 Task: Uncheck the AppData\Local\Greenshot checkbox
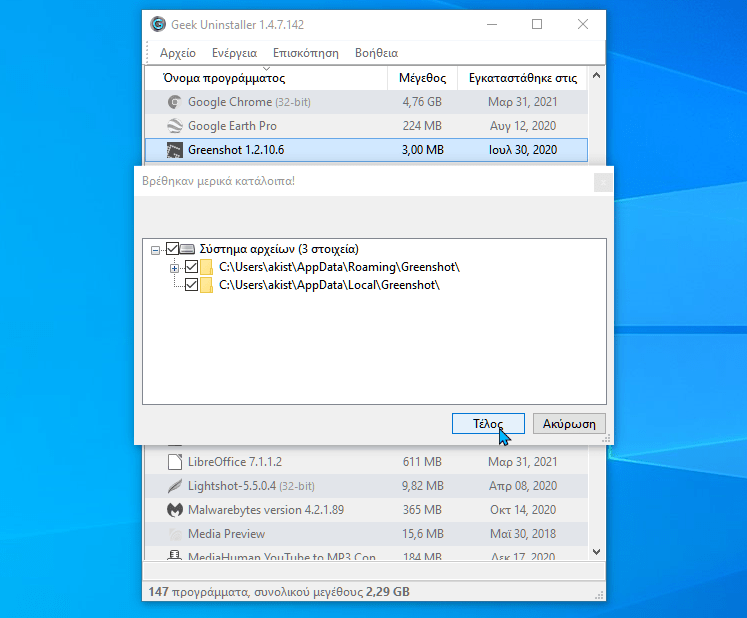coord(192,284)
